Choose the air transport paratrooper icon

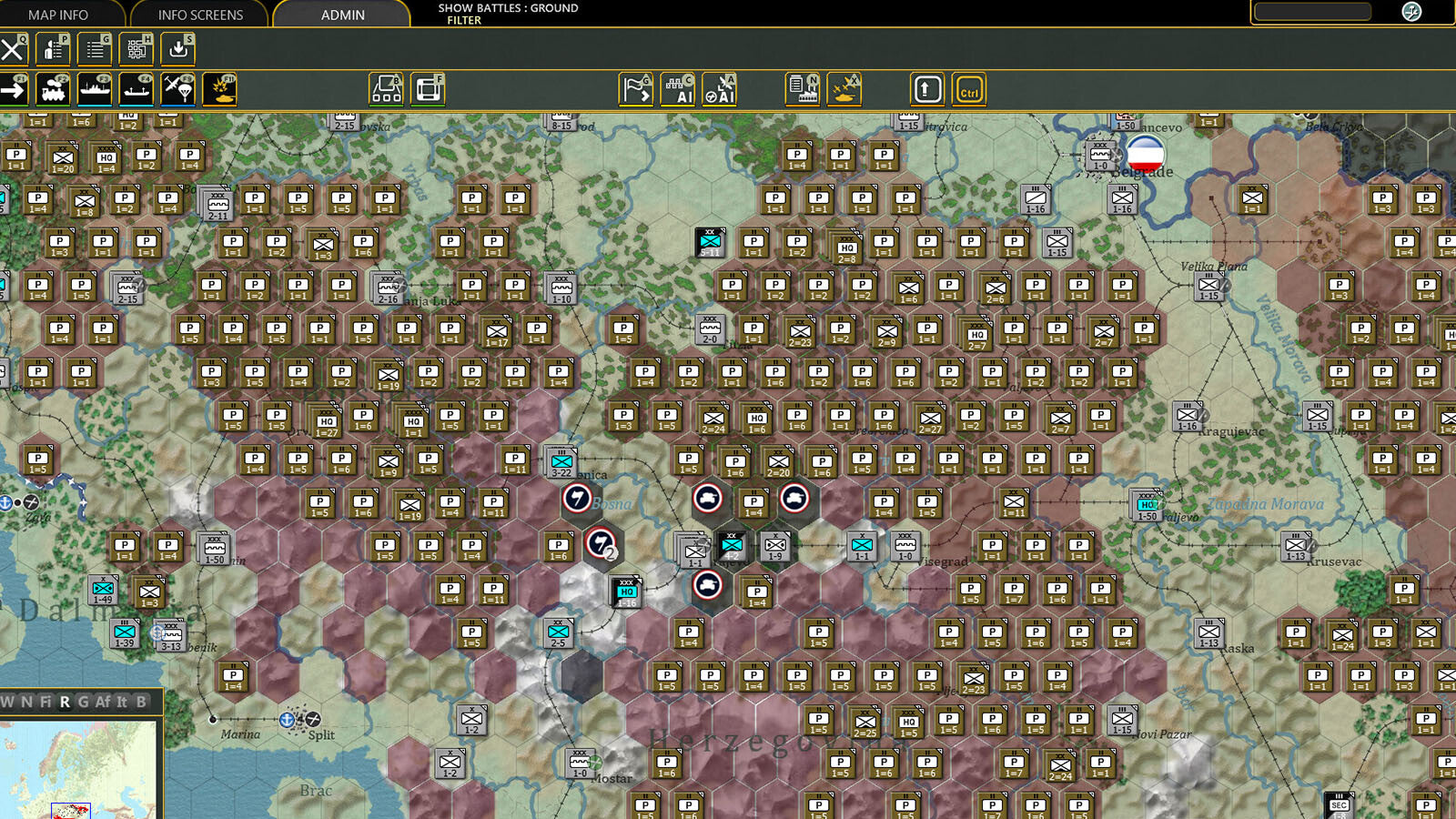[x=178, y=89]
